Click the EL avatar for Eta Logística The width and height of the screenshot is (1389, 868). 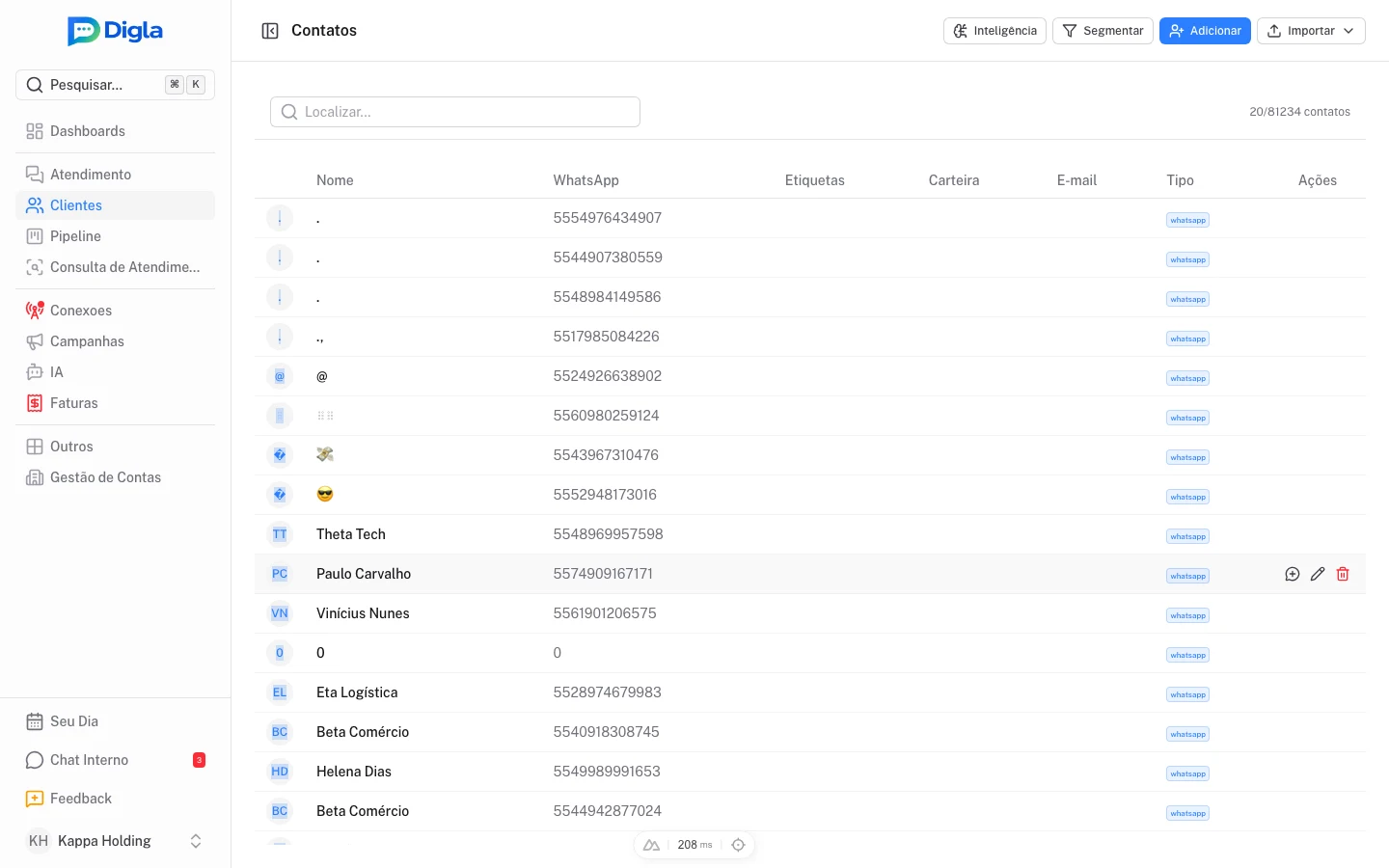point(280,692)
